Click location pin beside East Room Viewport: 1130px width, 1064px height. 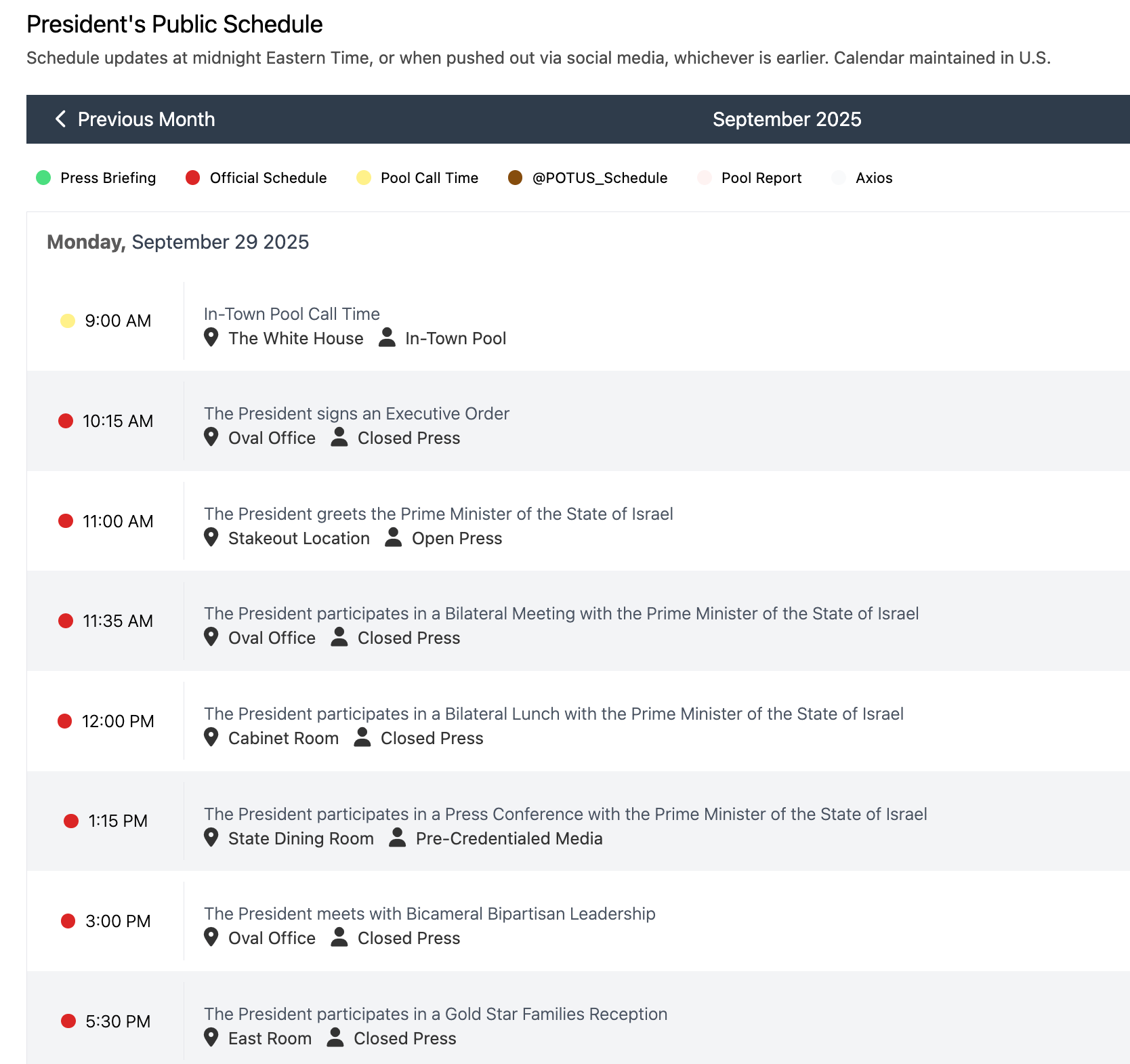pyautogui.click(x=211, y=1038)
